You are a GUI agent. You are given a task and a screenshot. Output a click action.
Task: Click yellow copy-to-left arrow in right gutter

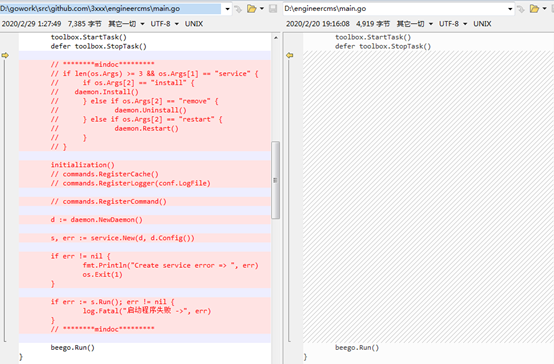tap(289, 55)
